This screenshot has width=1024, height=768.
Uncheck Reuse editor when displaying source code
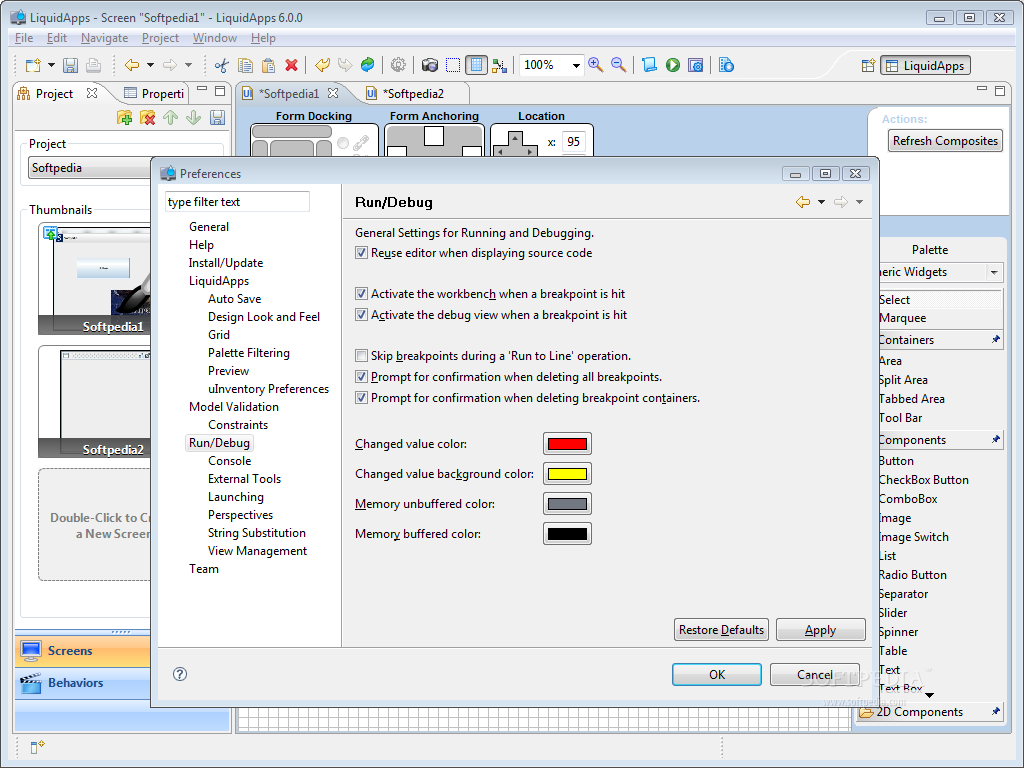361,253
